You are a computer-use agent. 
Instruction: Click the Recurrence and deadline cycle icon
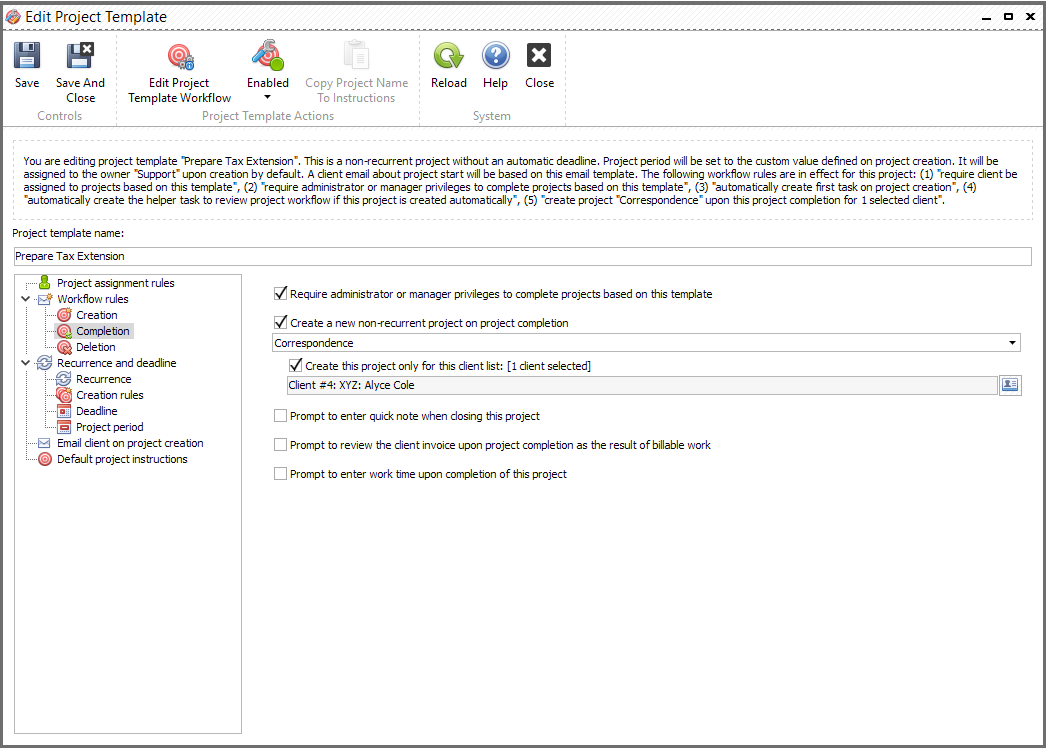tap(45, 363)
